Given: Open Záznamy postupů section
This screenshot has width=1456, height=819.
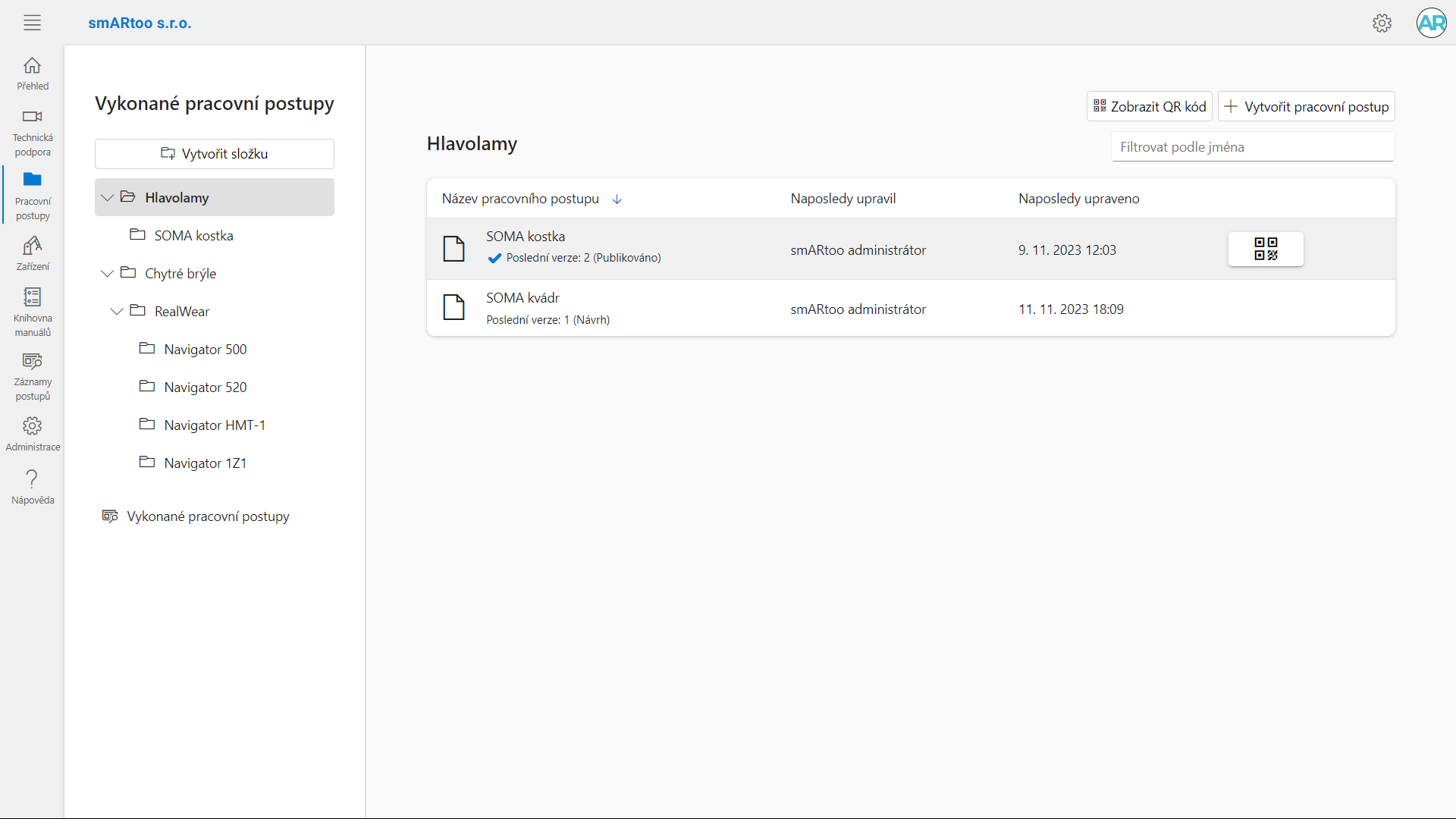Looking at the screenshot, I should (33, 376).
